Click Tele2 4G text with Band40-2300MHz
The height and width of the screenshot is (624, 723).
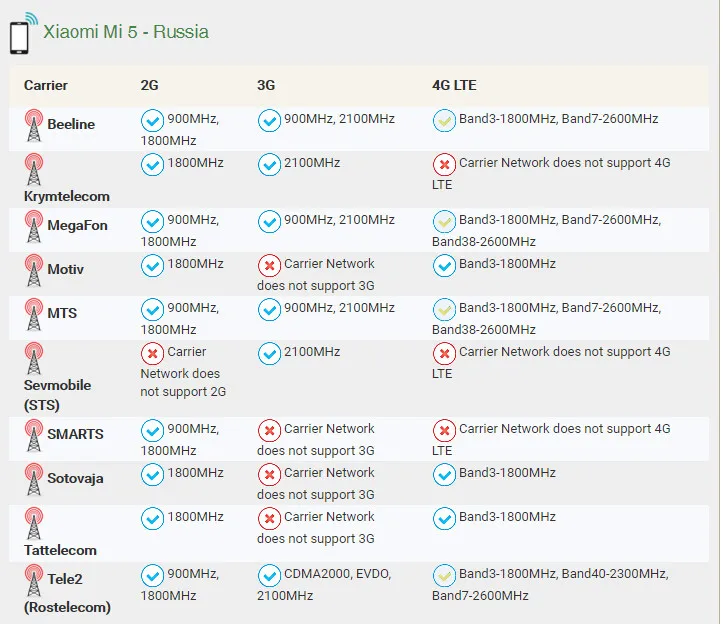pyautogui.click(x=550, y=585)
